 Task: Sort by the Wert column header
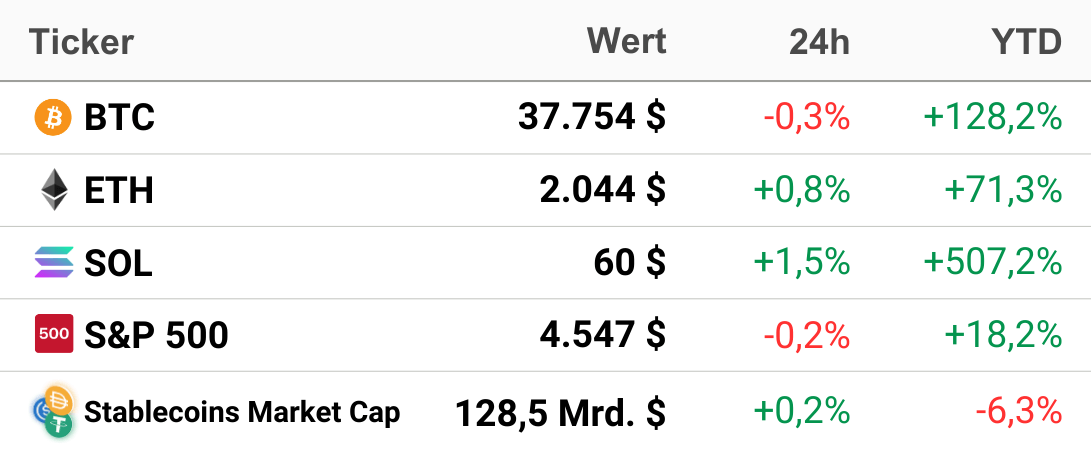[627, 41]
